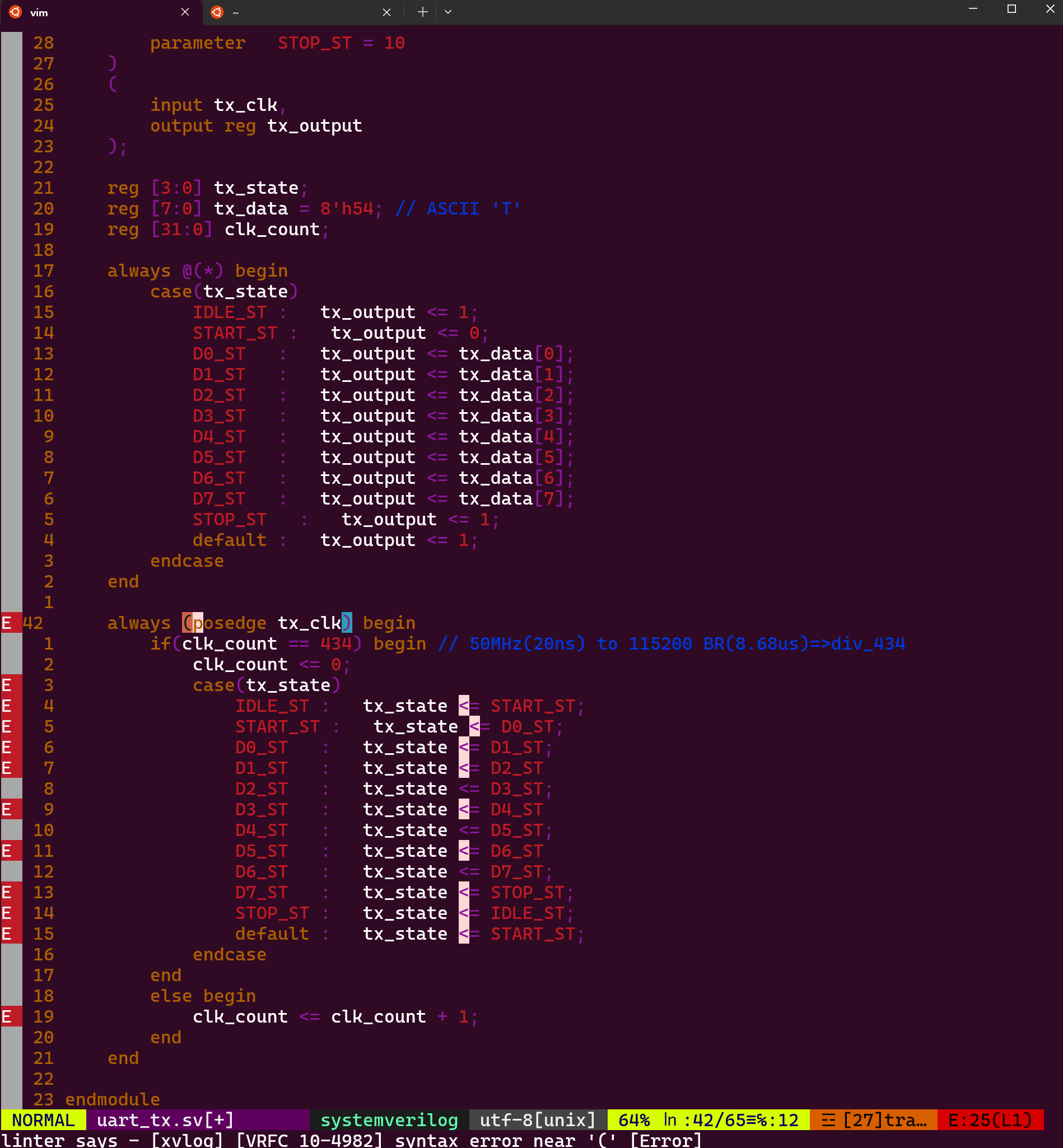Click 'reg [31:0] clk_count' declaration
1063x1148 pixels.
pyautogui.click(x=213, y=230)
